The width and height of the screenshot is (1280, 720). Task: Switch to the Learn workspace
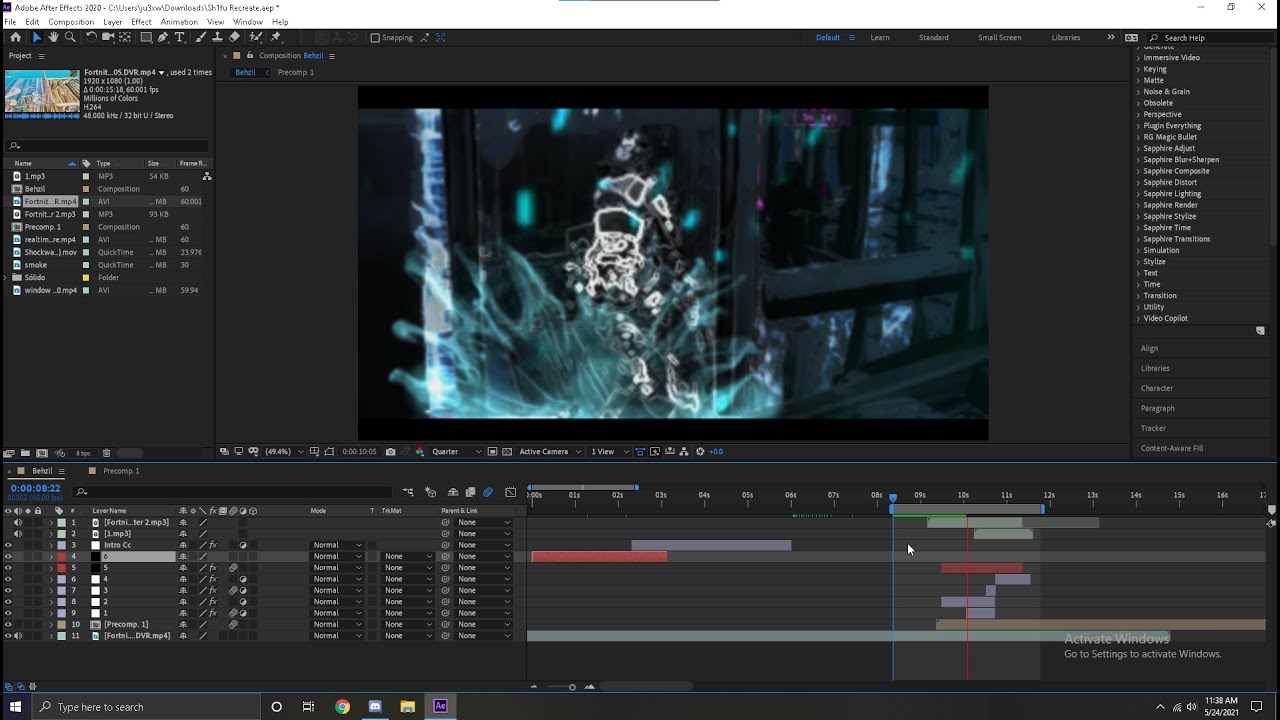click(880, 38)
